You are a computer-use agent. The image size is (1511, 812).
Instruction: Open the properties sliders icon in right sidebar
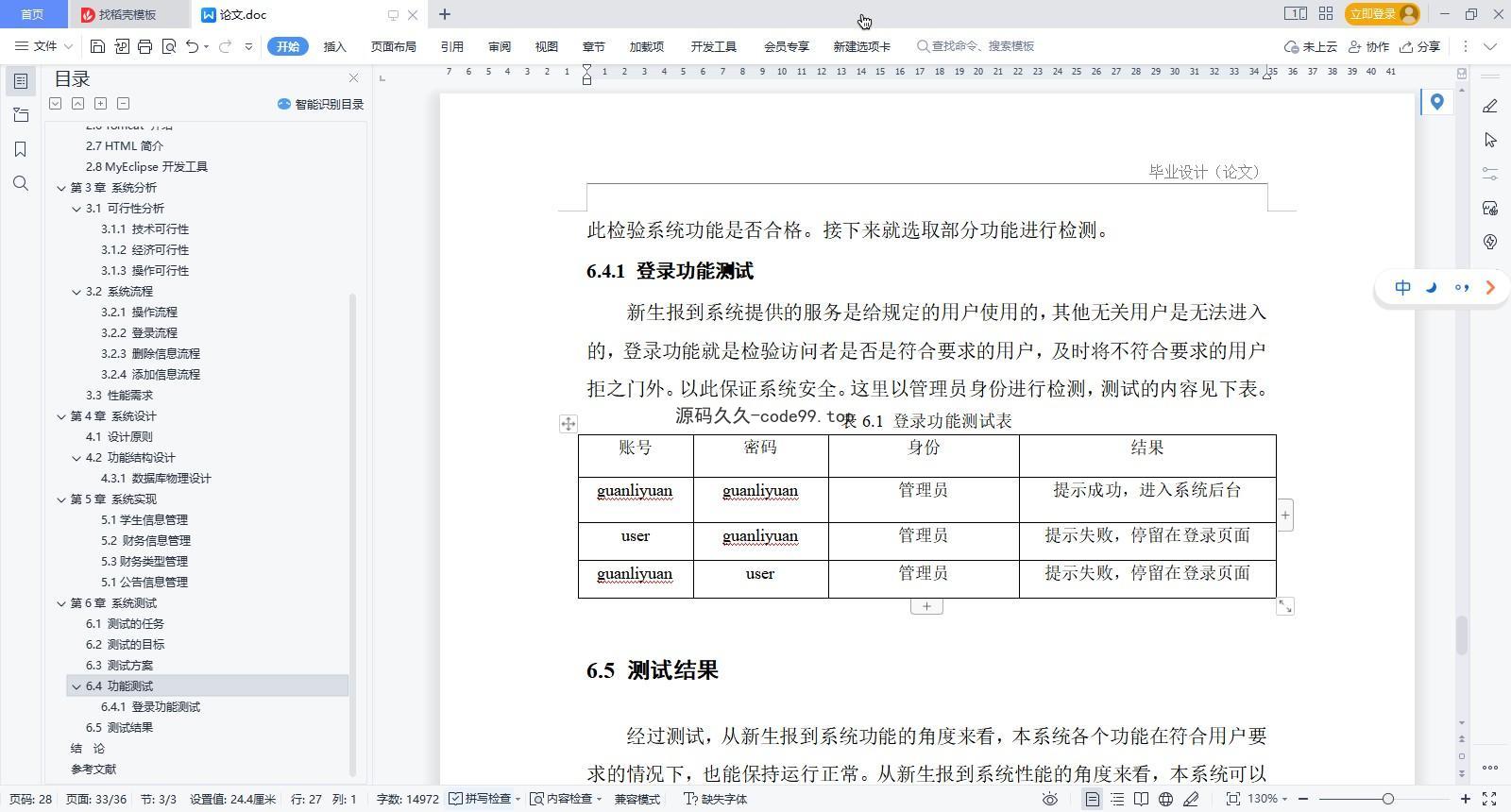point(1490,174)
